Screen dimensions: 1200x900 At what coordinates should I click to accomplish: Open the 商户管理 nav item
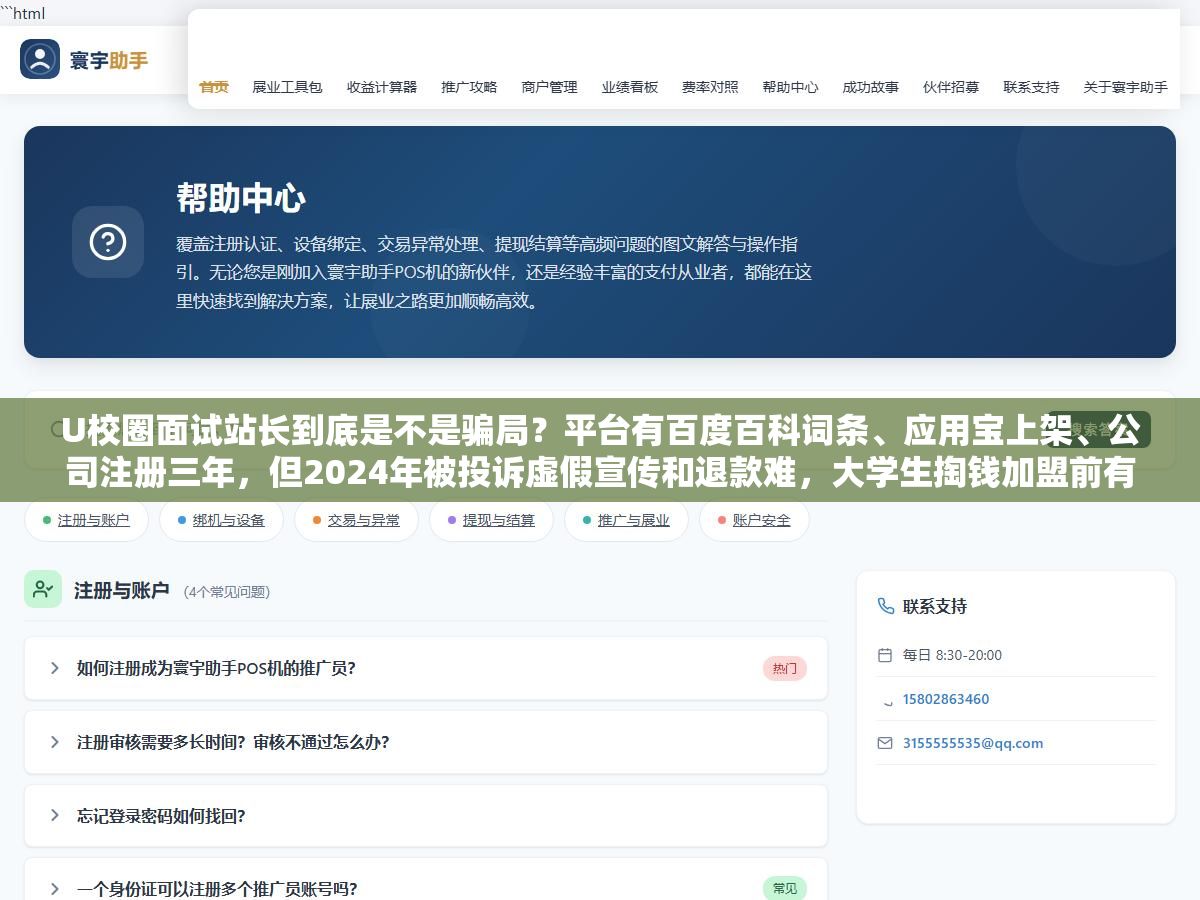(x=549, y=87)
